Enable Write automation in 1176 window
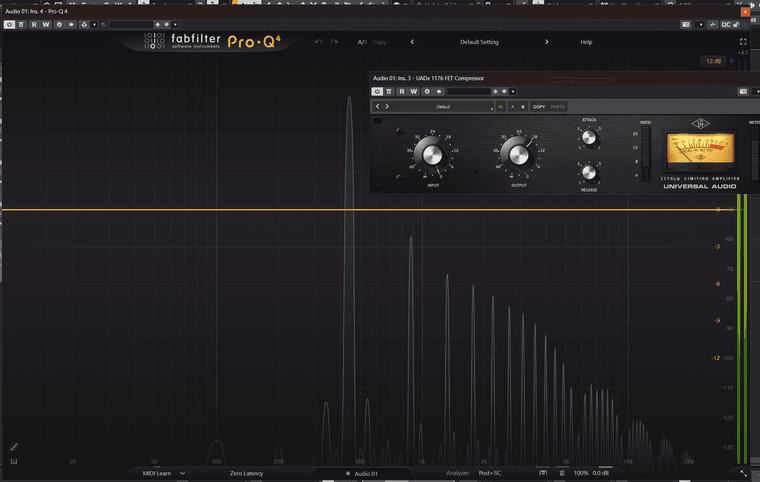760x482 pixels. (x=414, y=91)
